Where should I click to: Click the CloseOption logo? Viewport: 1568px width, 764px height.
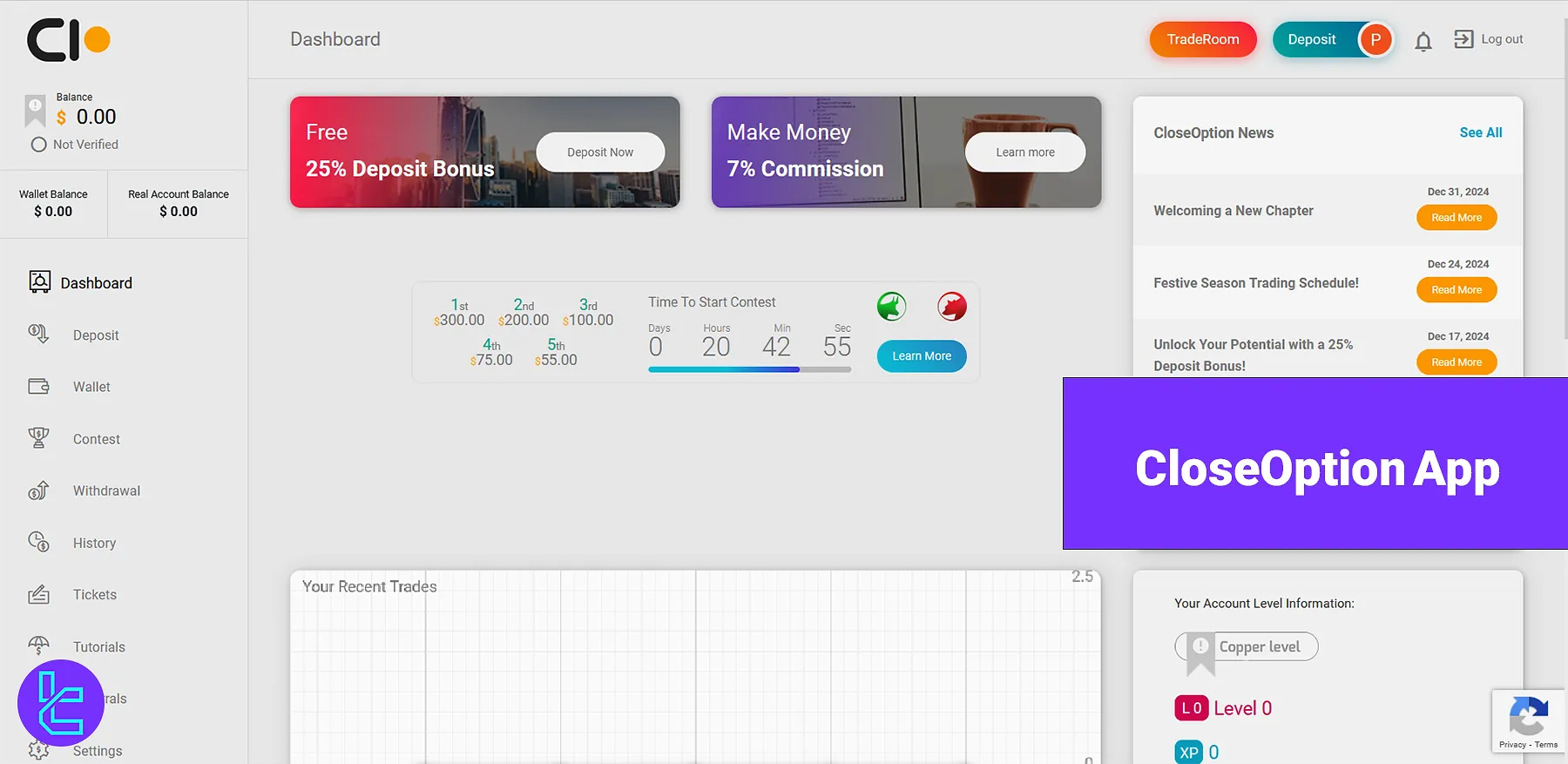[x=69, y=40]
